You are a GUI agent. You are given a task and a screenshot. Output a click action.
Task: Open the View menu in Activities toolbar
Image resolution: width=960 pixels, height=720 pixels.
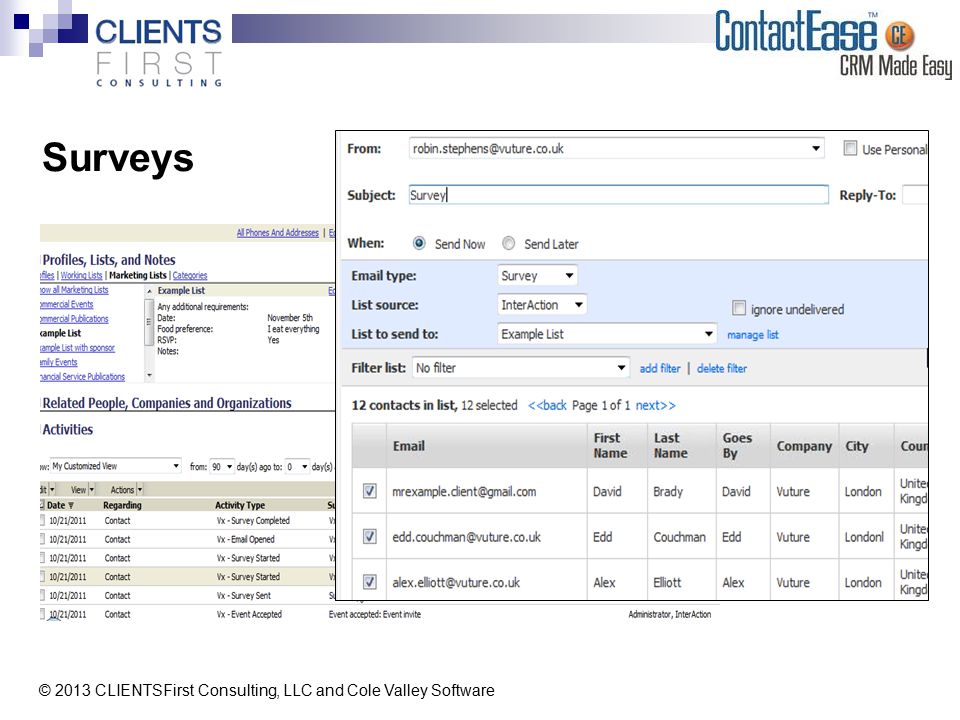click(x=83, y=490)
